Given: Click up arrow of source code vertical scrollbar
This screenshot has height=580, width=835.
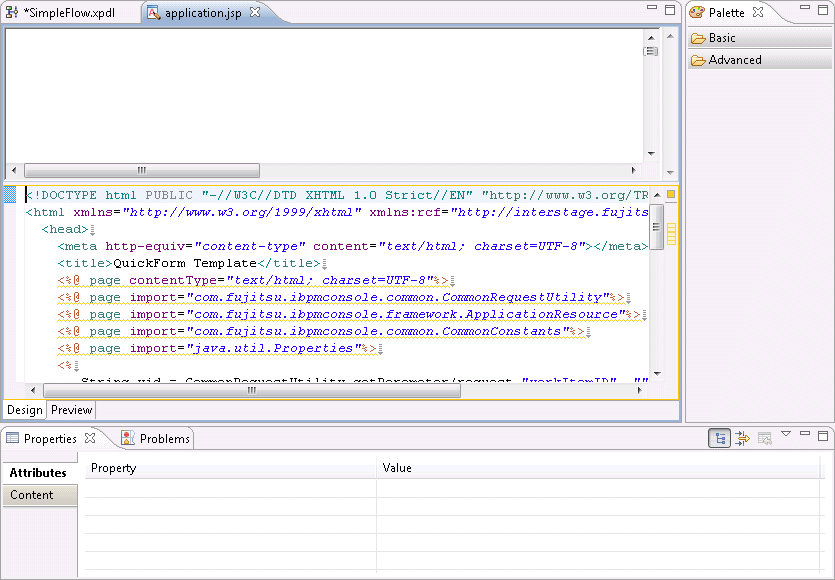Looking at the screenshot, I should [657, 195].
